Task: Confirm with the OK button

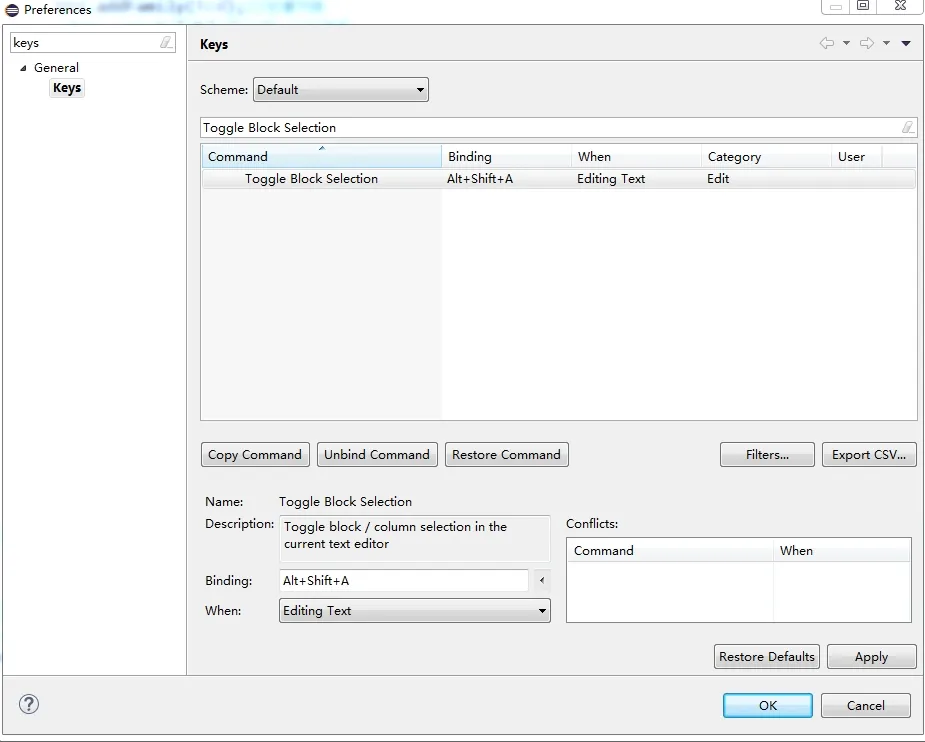Action: tap(767, 705)
